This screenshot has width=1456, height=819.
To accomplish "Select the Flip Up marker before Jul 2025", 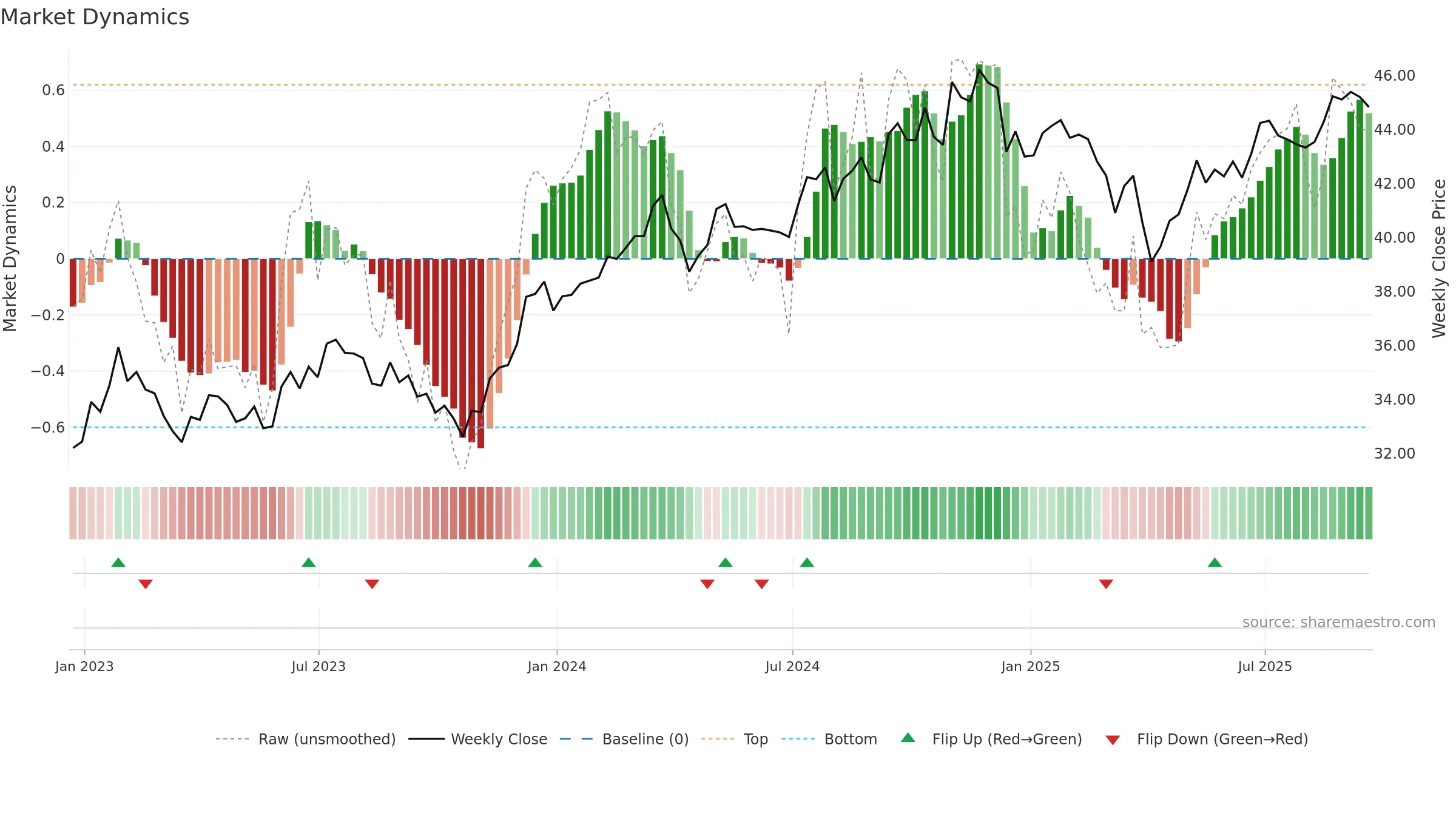I will pyautogui.click(x=1215, y=562).
